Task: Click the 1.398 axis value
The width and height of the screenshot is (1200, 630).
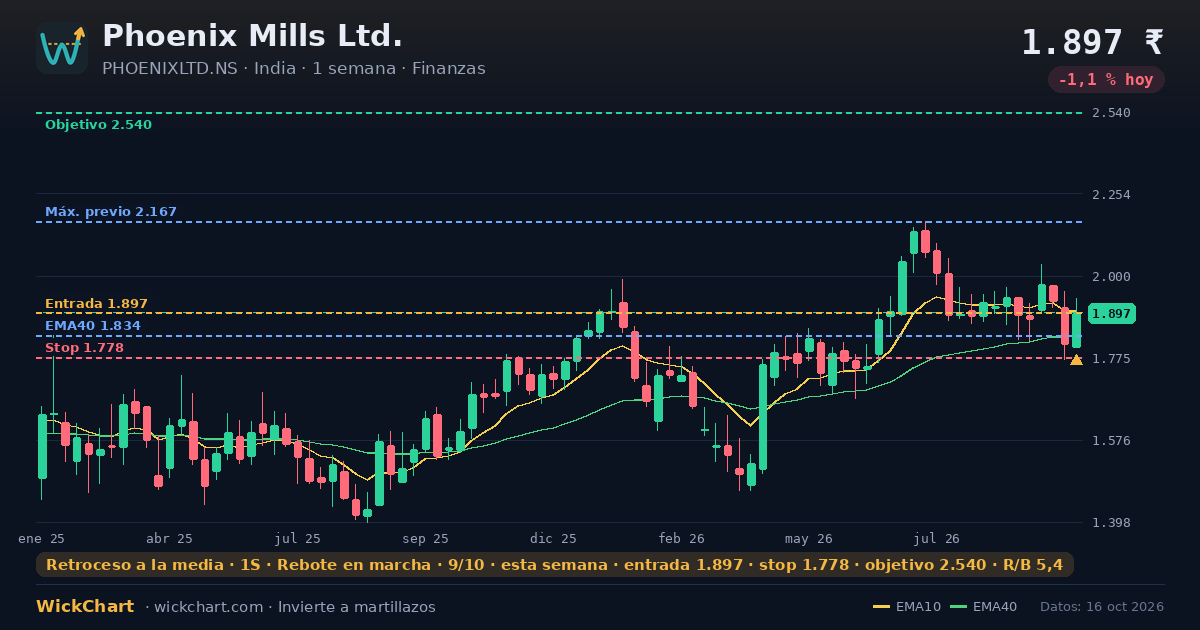Action: point(1112,522)
